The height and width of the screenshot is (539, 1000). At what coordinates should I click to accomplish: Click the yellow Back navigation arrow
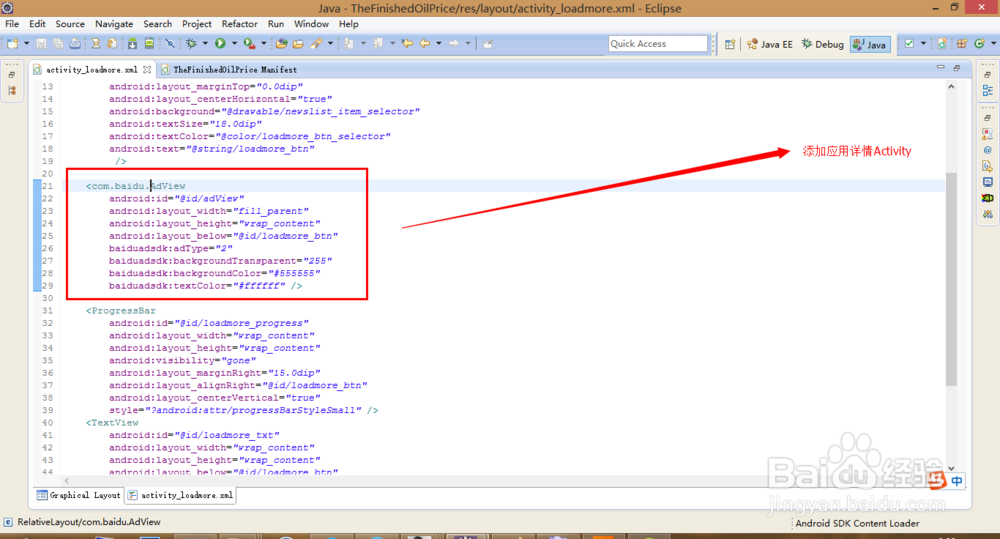click(x=424, y=43)
